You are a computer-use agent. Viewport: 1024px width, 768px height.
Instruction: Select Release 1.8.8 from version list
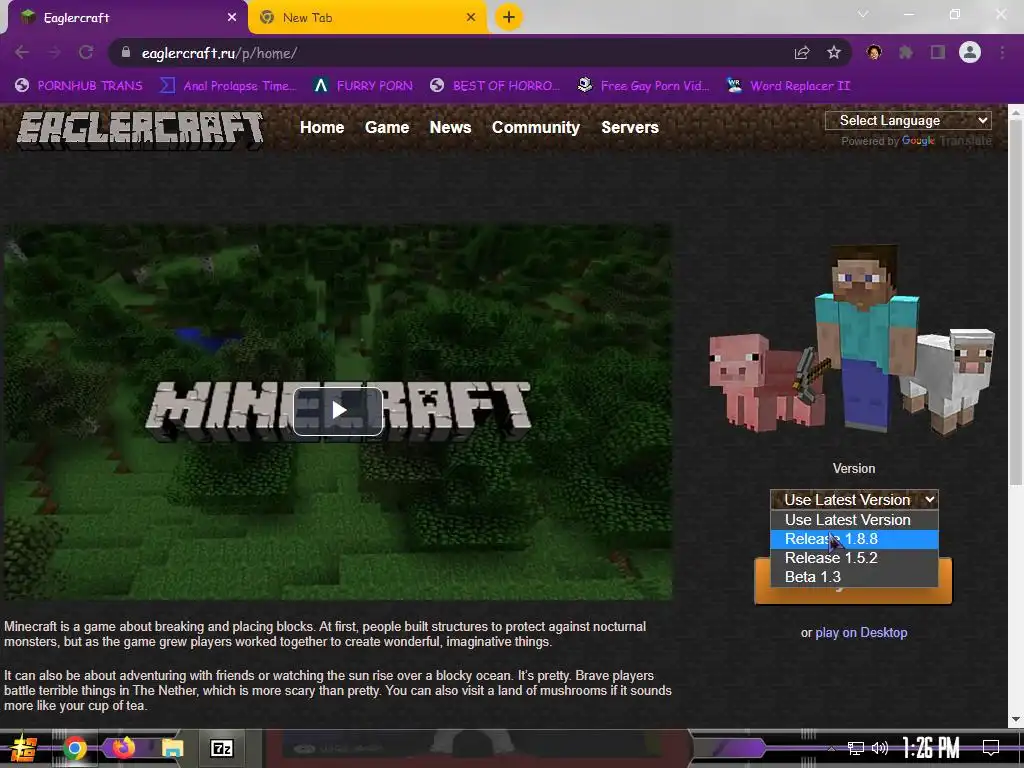tap(854, 539)
